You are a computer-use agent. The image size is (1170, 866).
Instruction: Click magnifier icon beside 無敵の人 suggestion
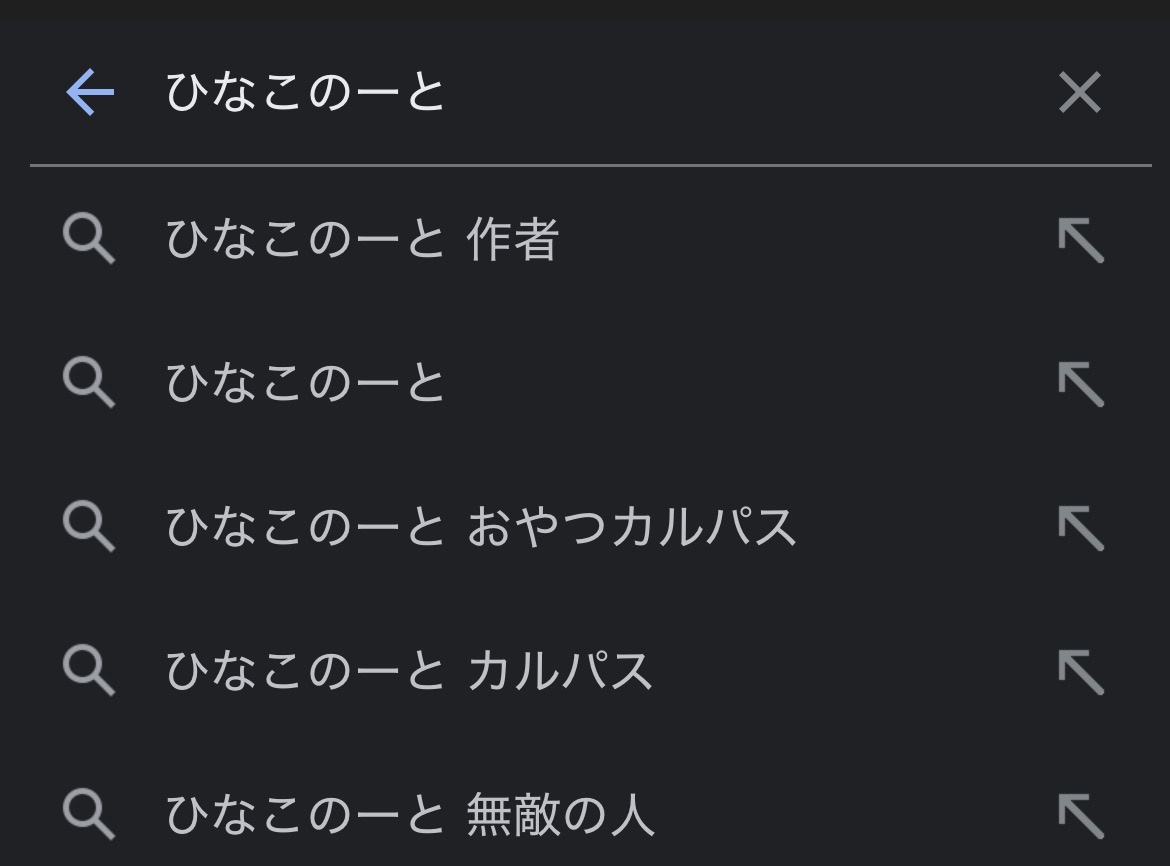pyautogui.click(x=88, y=814)
